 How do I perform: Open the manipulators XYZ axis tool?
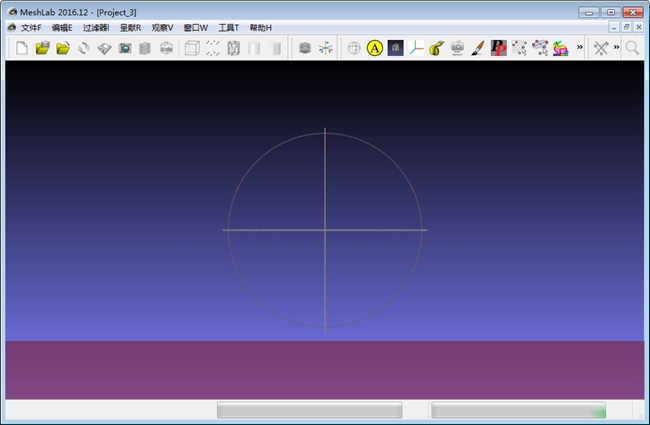click(416, 48)
